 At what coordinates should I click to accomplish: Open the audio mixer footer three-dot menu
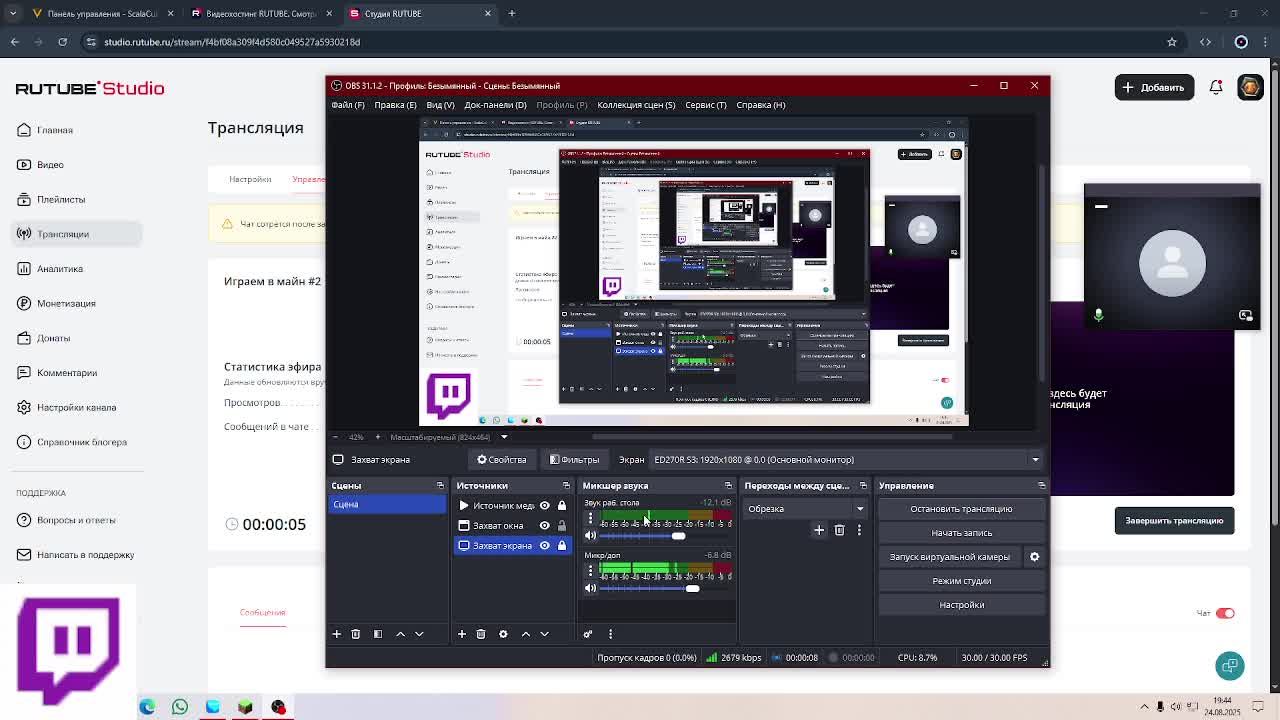tap(610, 634)
